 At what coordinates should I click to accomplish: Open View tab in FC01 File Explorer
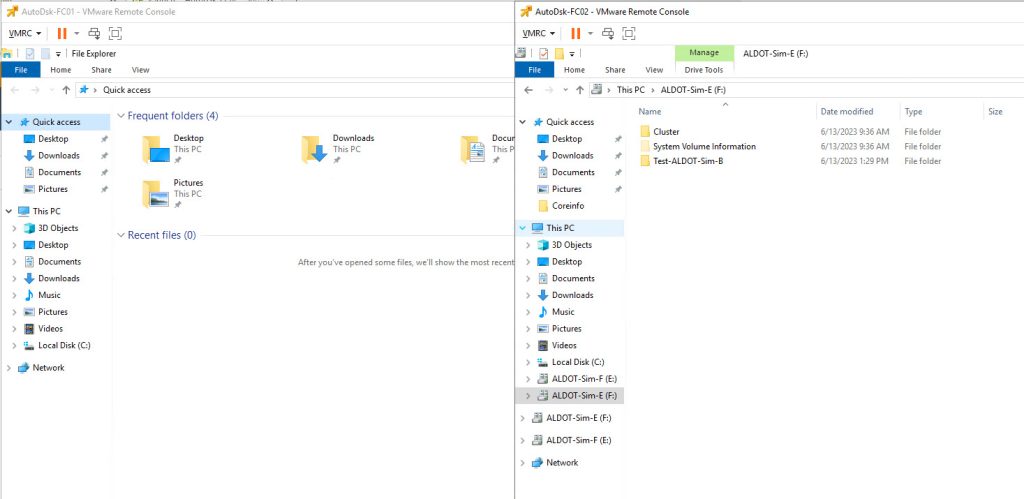click(x=140, y=70)
